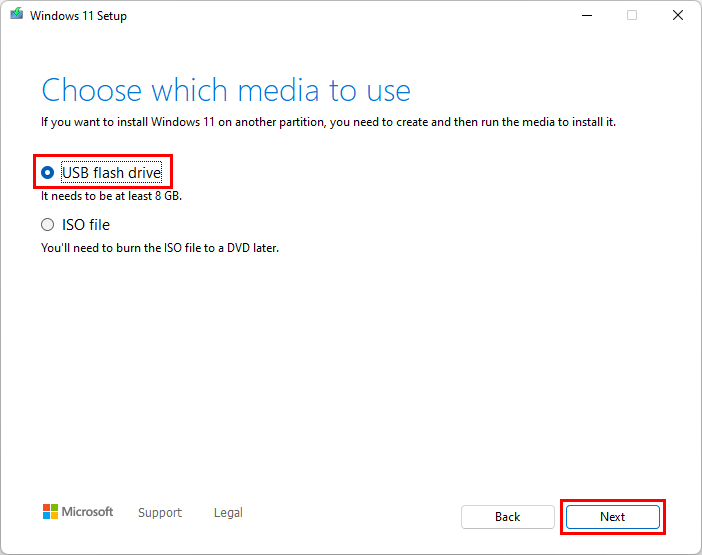The width and height of the screenshot is (702, 555).
Task: Open the Support link
Action: [160, 513]
